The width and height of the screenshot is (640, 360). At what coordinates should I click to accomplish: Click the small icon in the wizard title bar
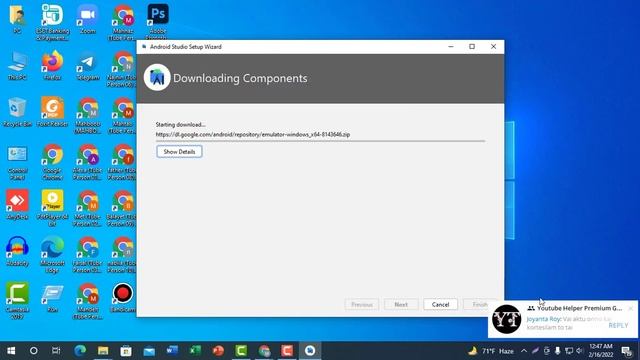[x=144, y=47]
